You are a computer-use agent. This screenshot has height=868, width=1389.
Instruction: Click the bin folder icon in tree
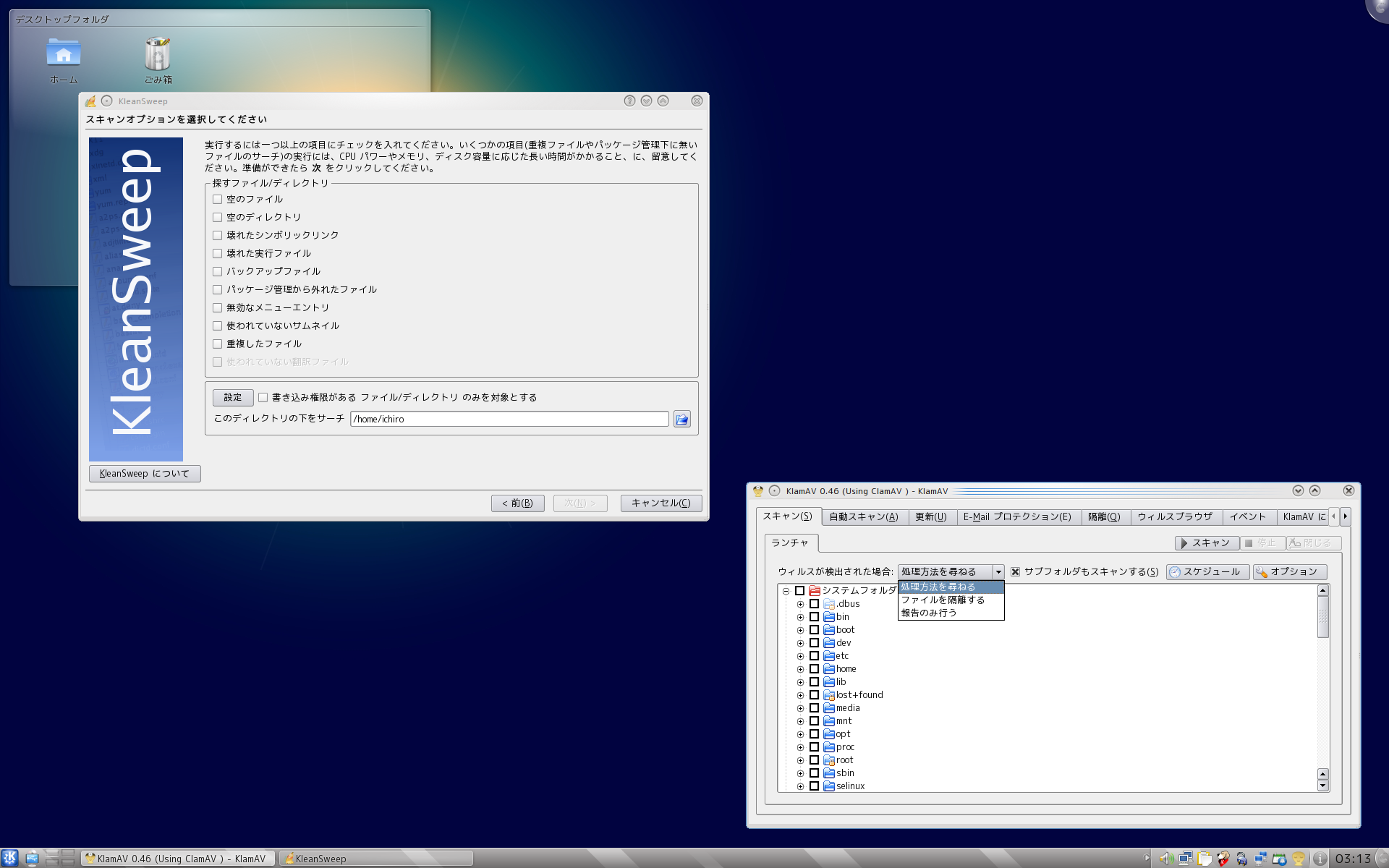[x=829, y=617]
